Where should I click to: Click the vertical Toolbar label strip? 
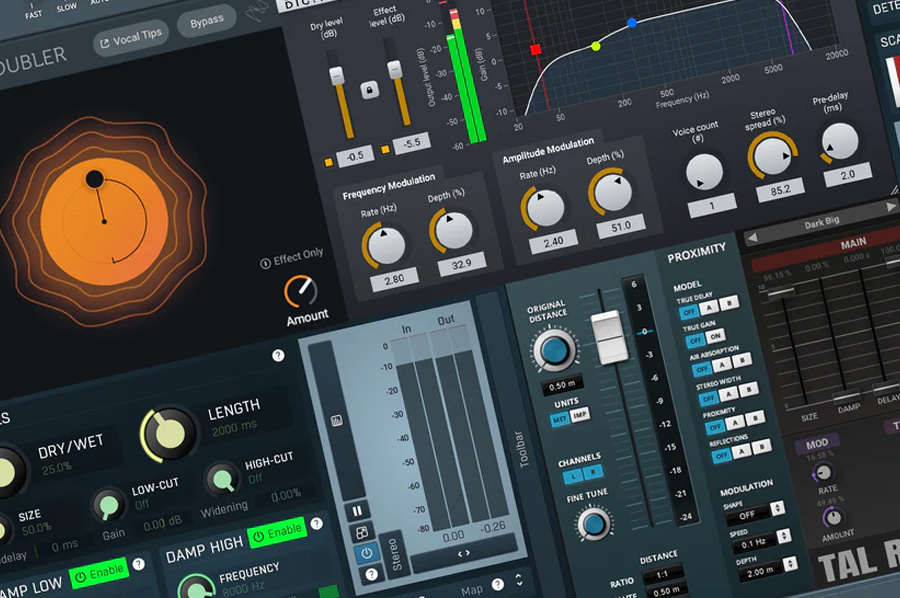point(522,449)
